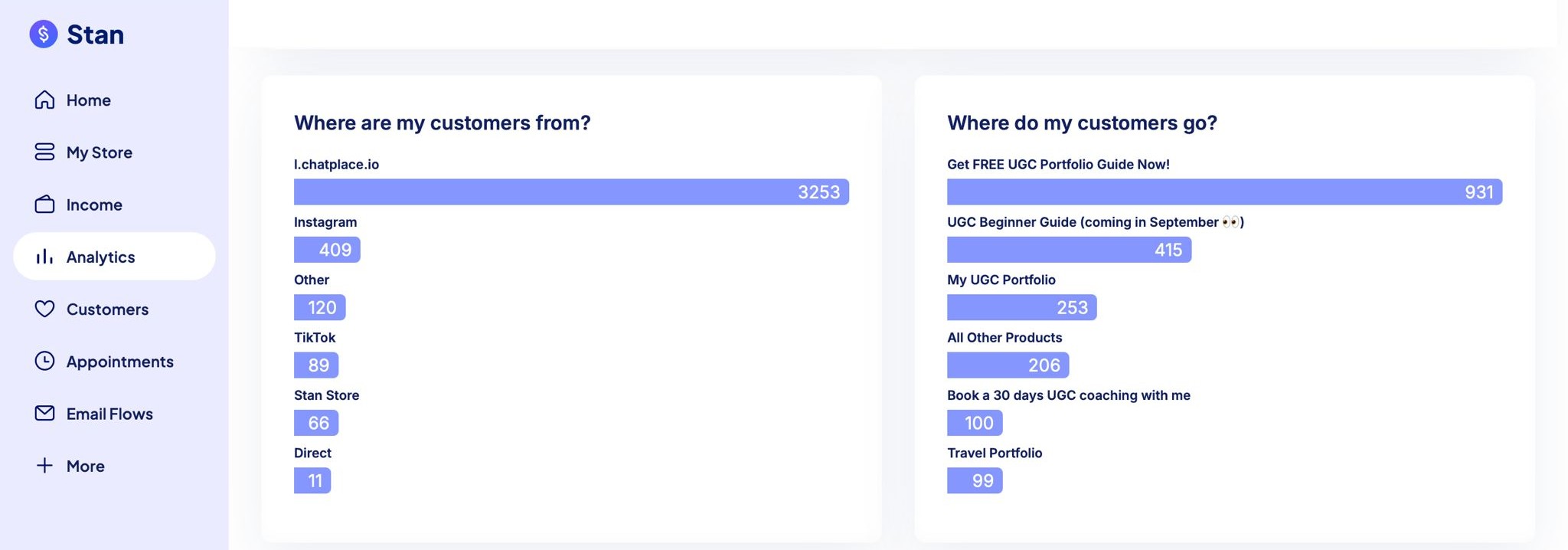Switch to the Analytics section

(100, 257)
